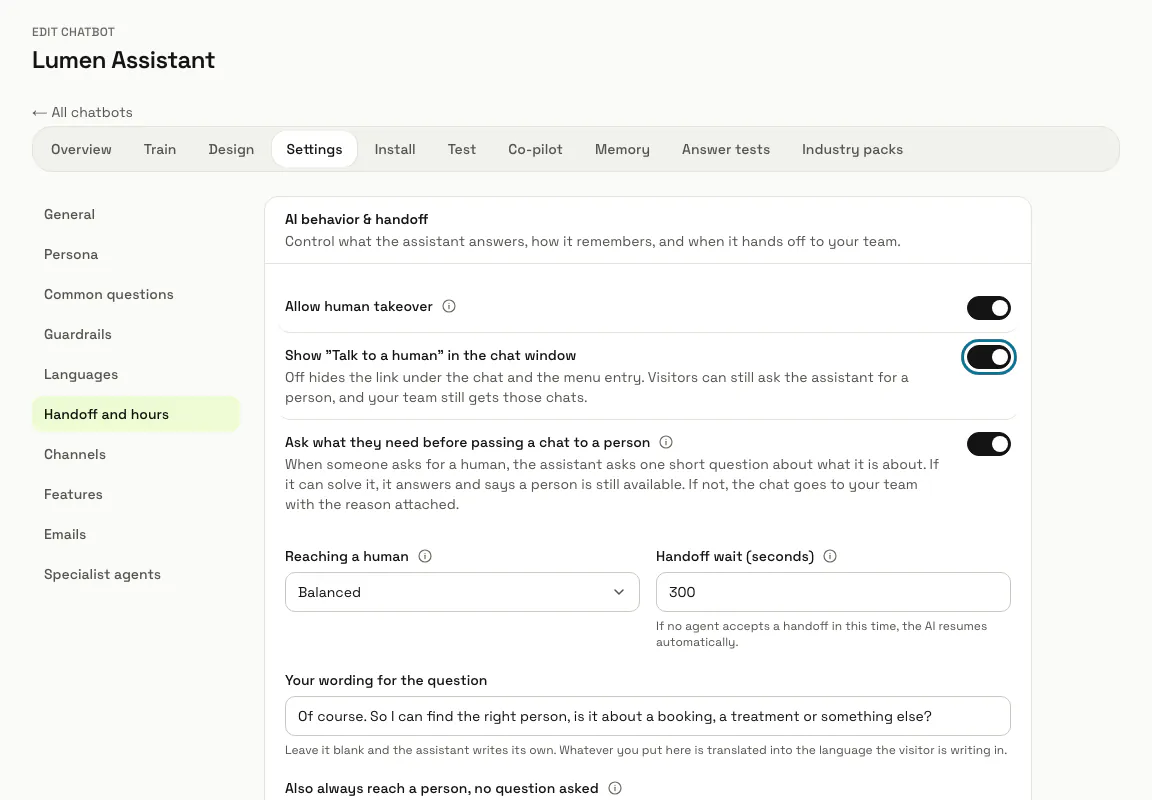Click the "EDIT CHATBOT" label
This screenshot has height=800, width=1152.
pyautogui.click(x=73, y=32)
